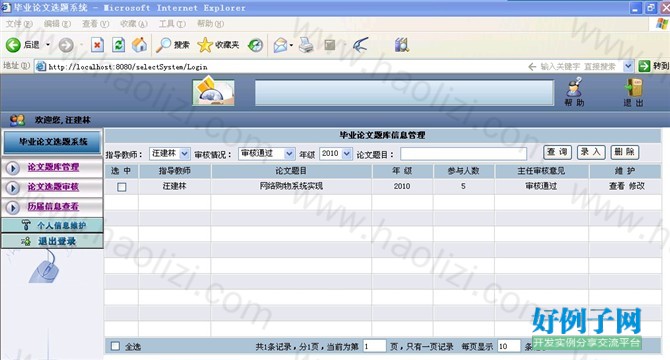This screenshot has height=360, width=670.
Task: Click logout icon beside 退出登录
Action: 26,241
